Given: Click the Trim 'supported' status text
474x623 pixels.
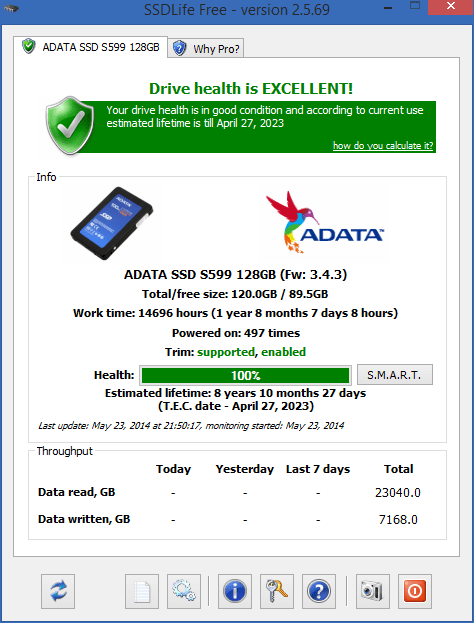Looking at the screenshot, I should (x=225, y=352).
